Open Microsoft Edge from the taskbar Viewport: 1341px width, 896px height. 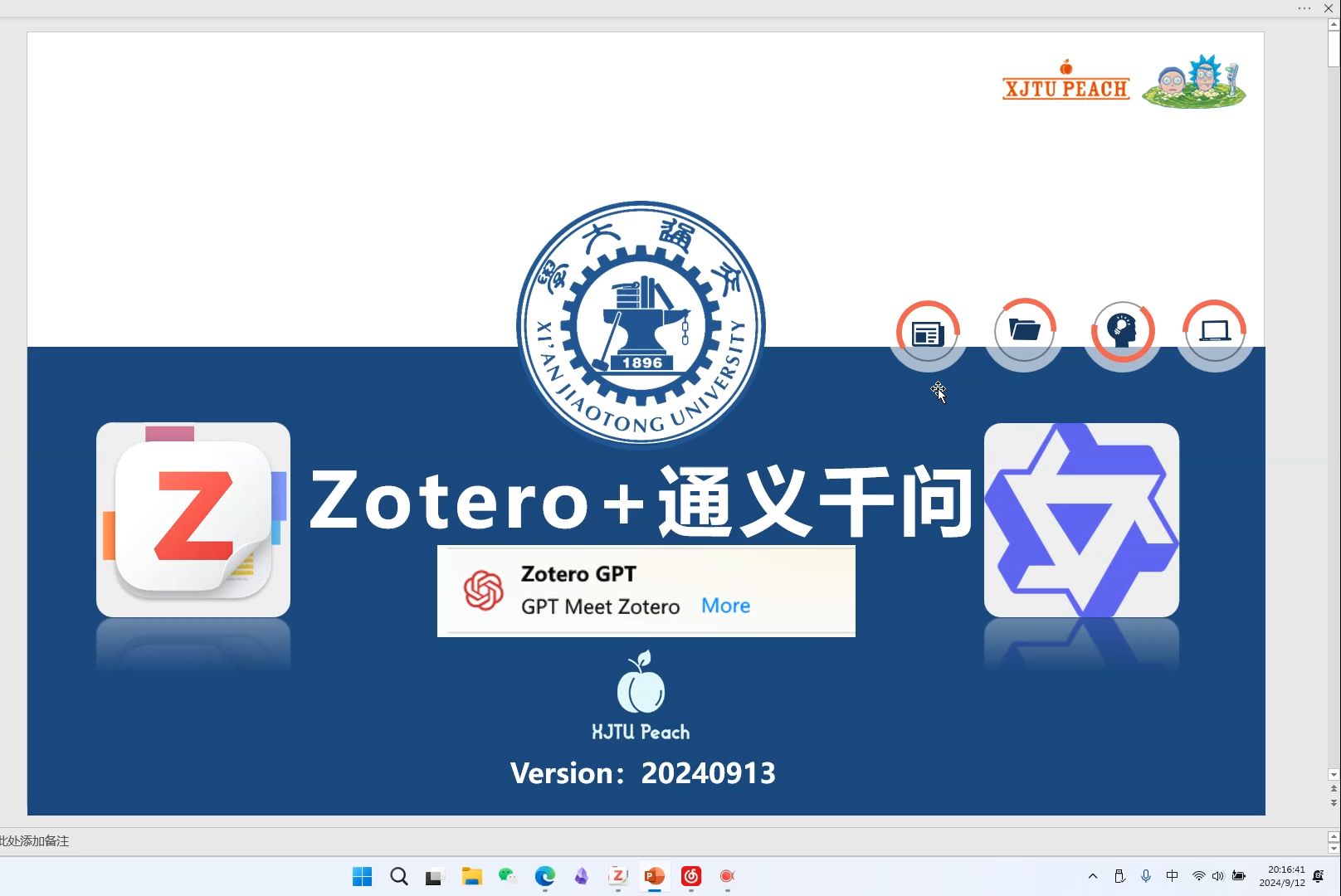pos(545,876)
